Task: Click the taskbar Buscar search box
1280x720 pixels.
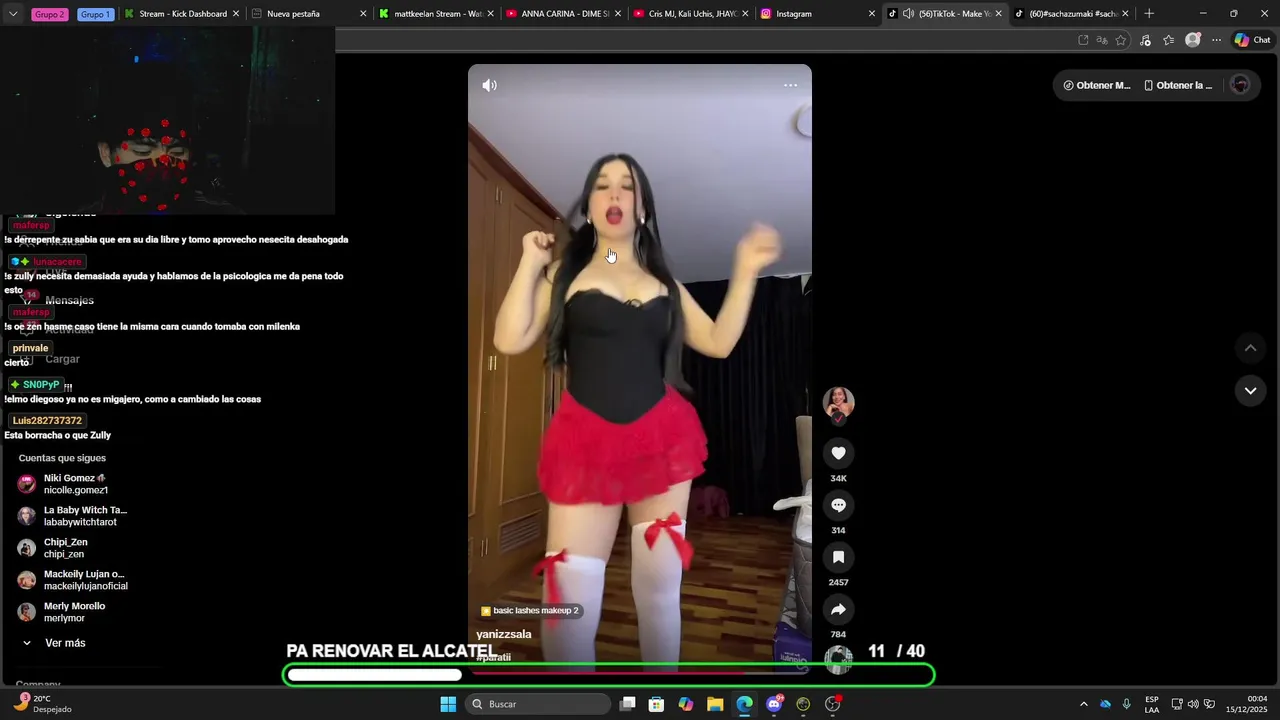Action: point(538,704)
